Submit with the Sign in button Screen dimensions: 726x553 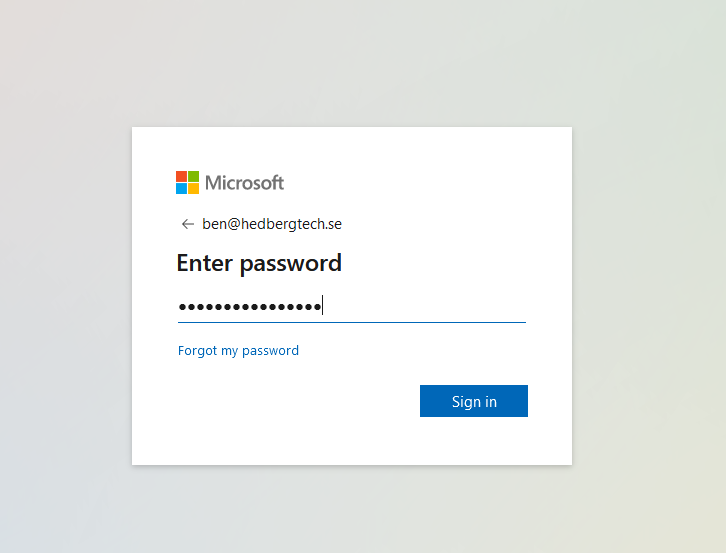[474, 401]
